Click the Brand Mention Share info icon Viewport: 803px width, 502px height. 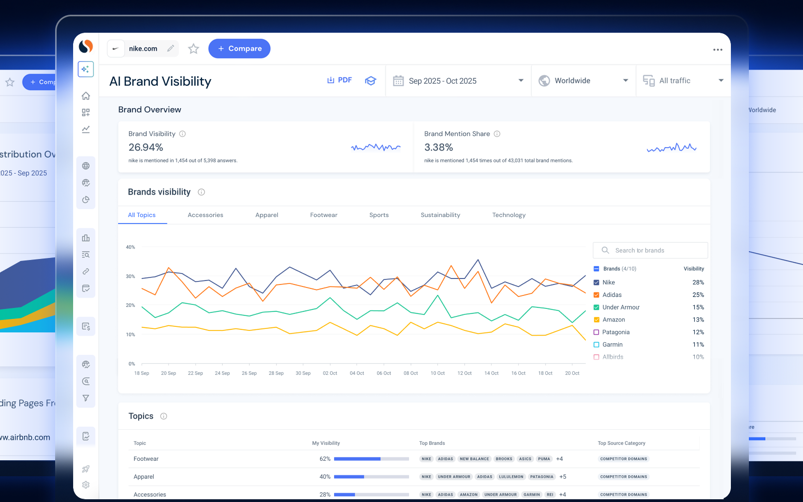tap(497, 134)
